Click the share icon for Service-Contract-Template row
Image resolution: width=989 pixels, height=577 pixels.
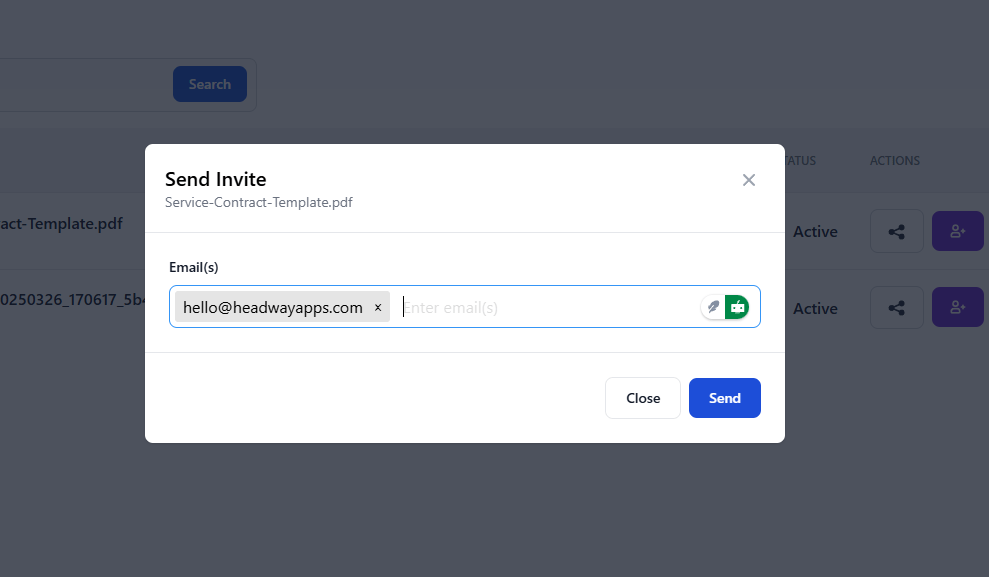point(897,231)
